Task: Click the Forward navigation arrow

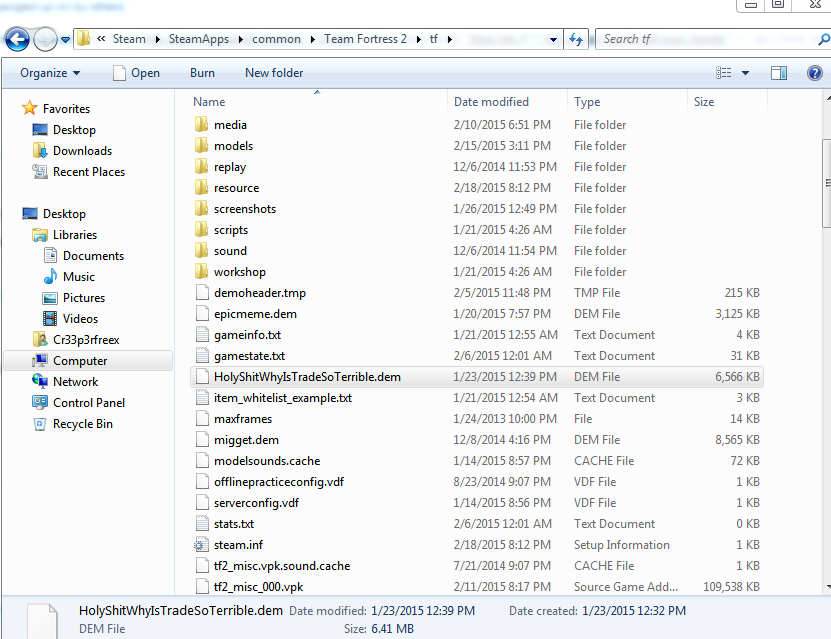Action: click(46, 39)
